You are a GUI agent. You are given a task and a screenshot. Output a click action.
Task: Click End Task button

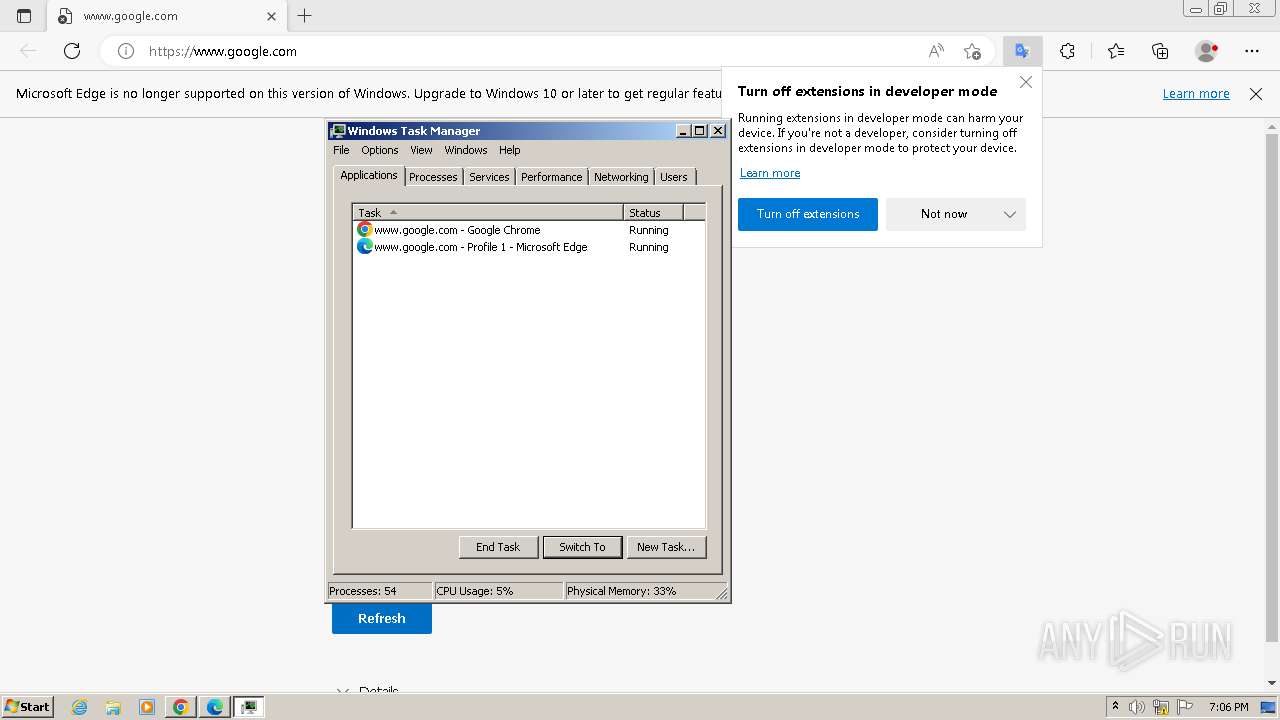pos(498,547)
